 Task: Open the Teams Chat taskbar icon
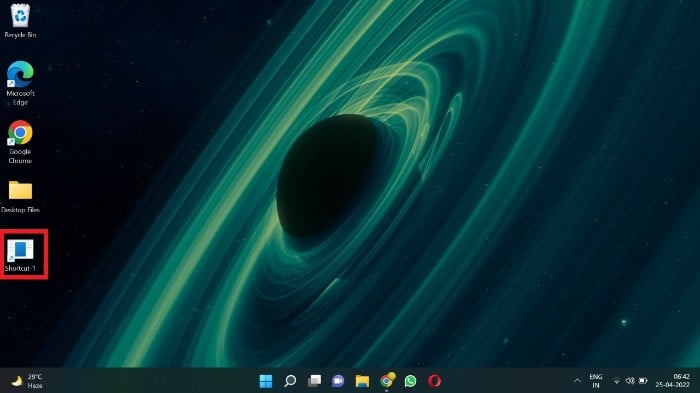pos(338,381)
